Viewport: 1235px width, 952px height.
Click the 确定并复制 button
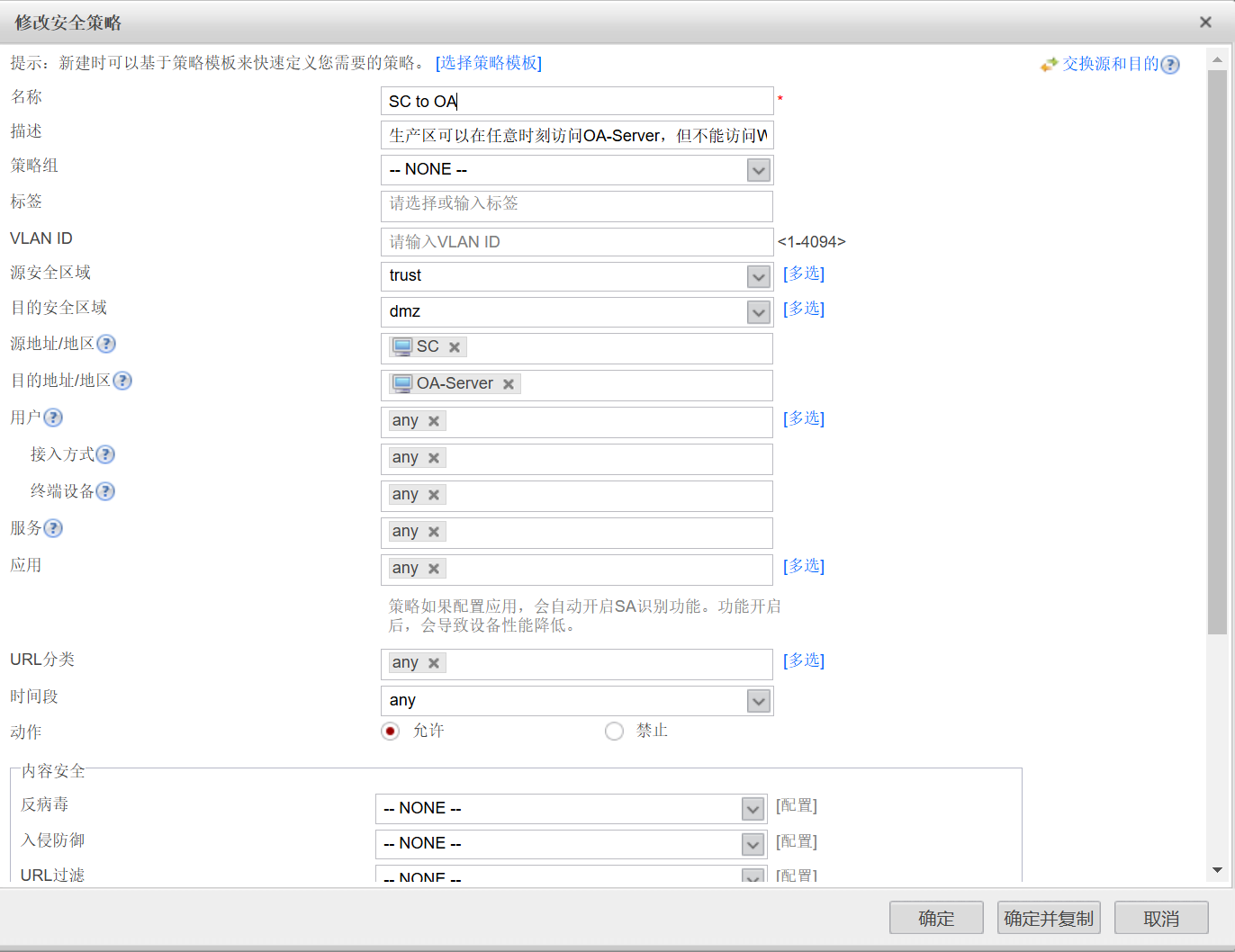[x=1049, y=918]
